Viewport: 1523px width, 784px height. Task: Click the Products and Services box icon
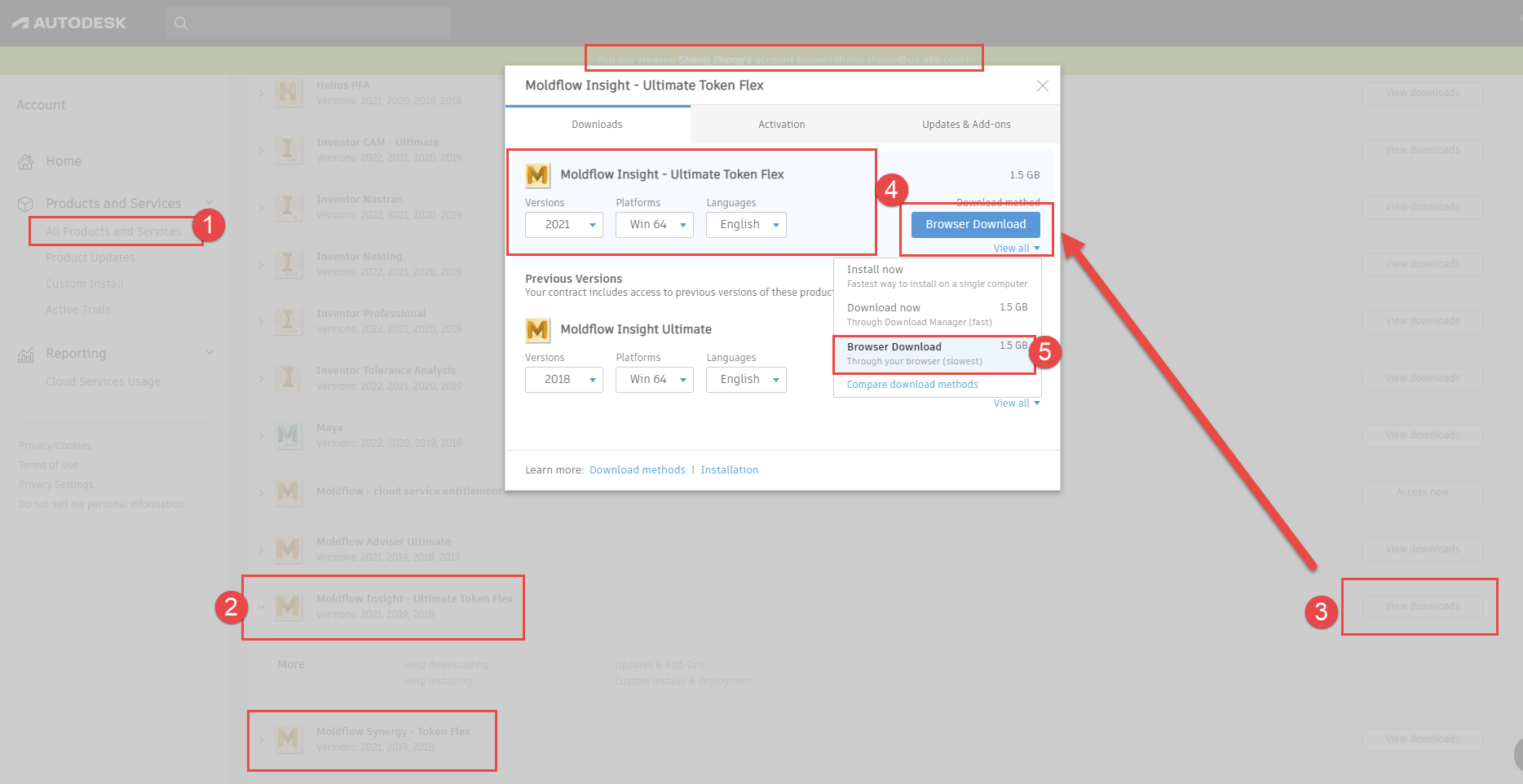click(x=25, y=203)
